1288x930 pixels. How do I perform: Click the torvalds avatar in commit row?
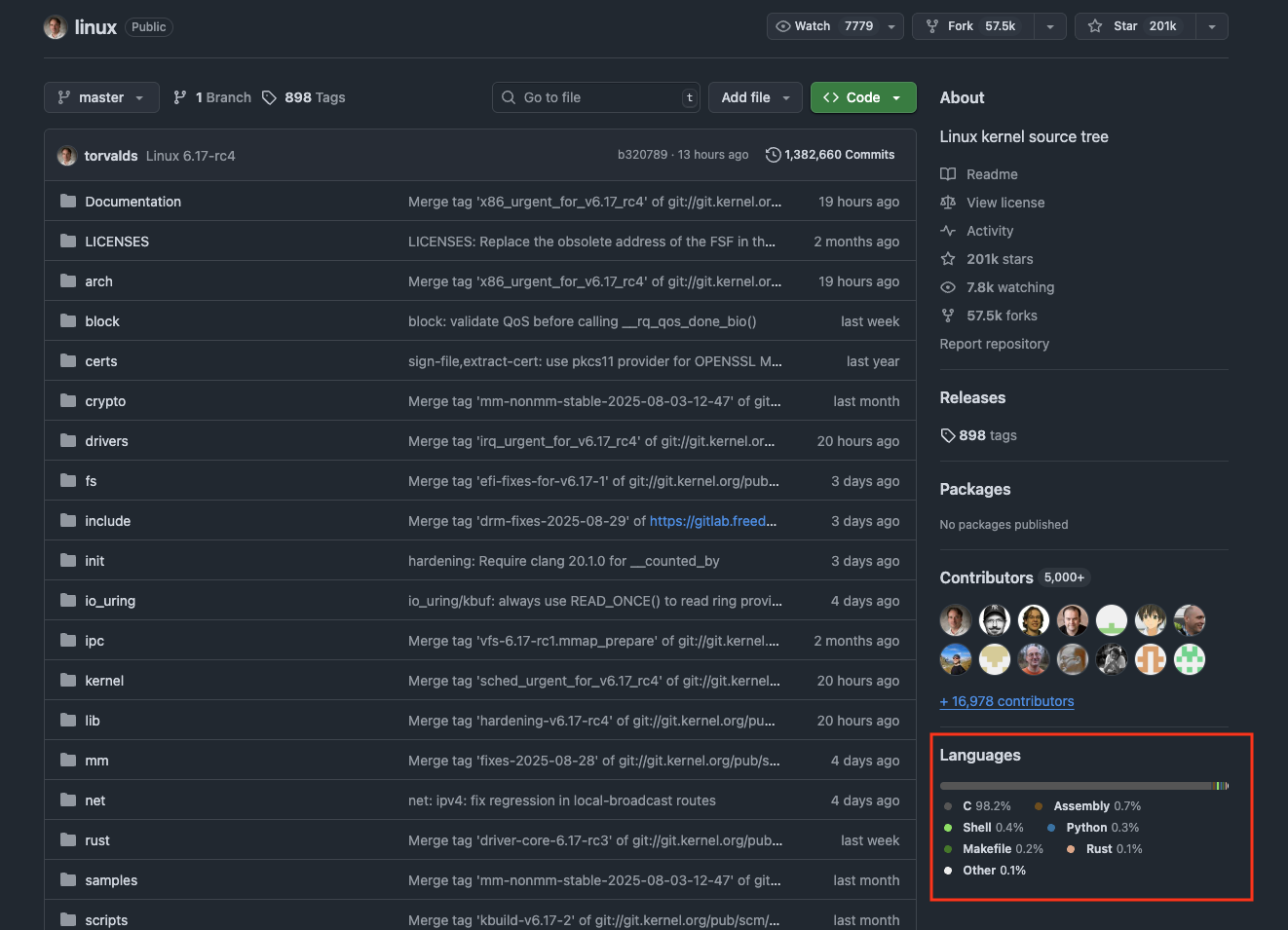point(67,156)
